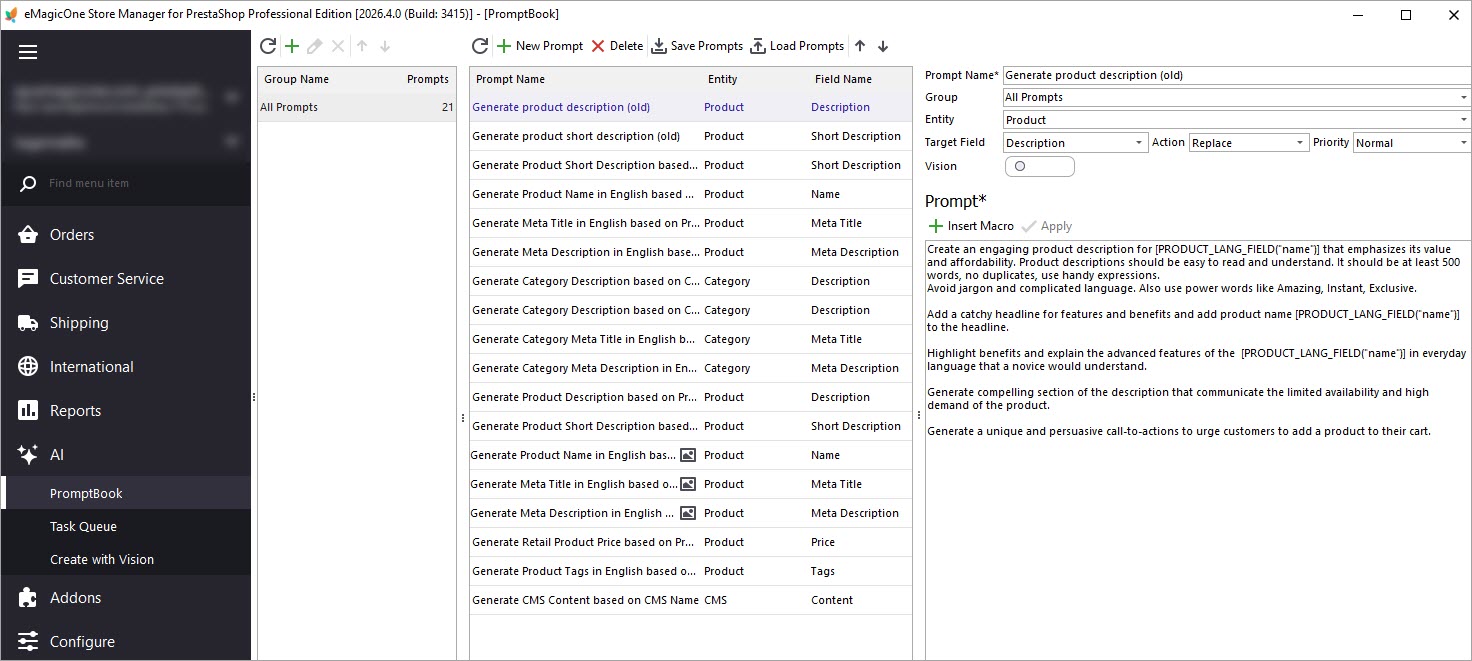This screenshot has height=661, width=1472.
Task: Sort by Prompt Name column header
Action: point(584,79)
